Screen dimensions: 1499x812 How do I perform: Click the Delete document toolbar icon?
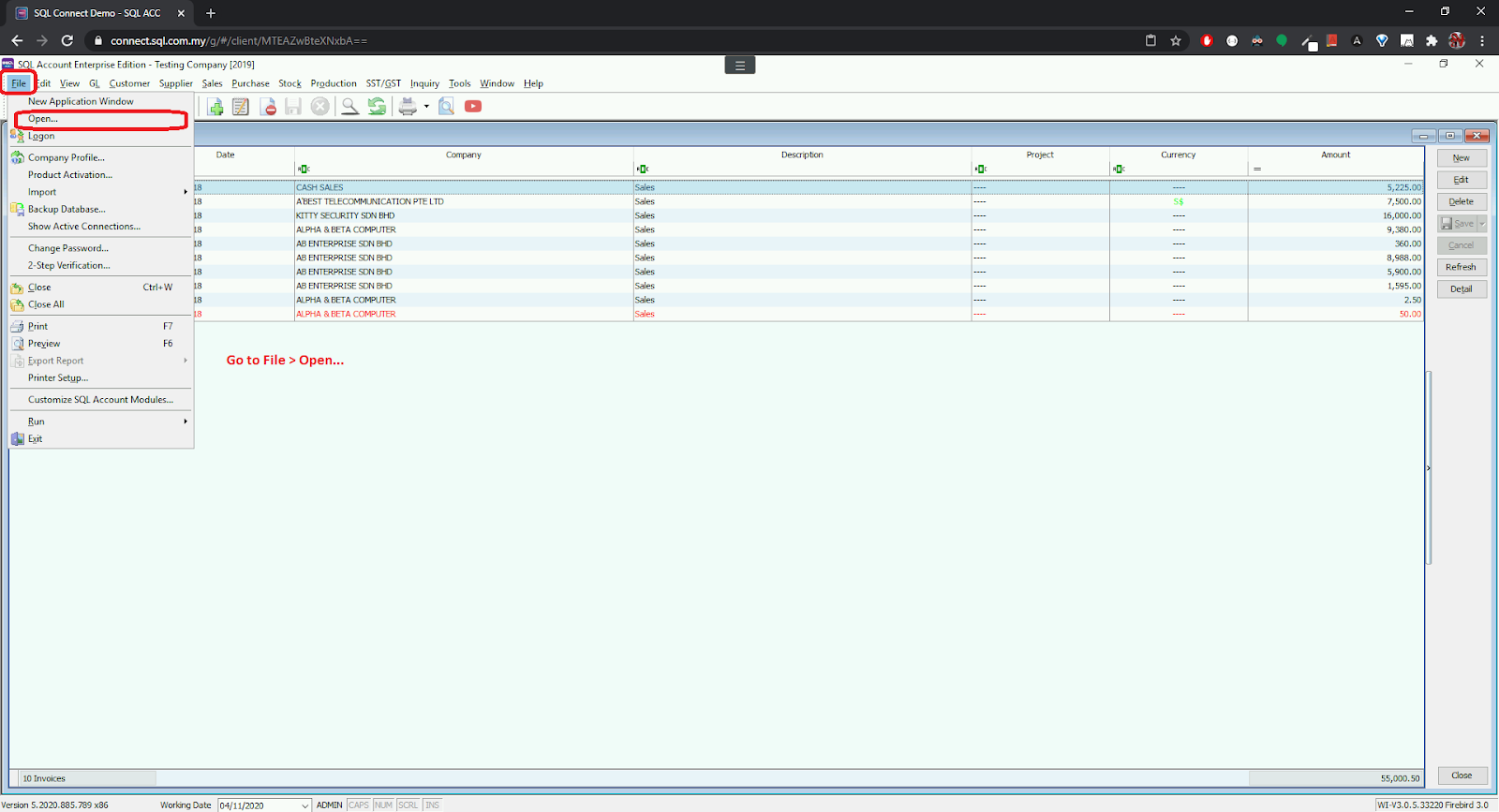tap(268, 107)
